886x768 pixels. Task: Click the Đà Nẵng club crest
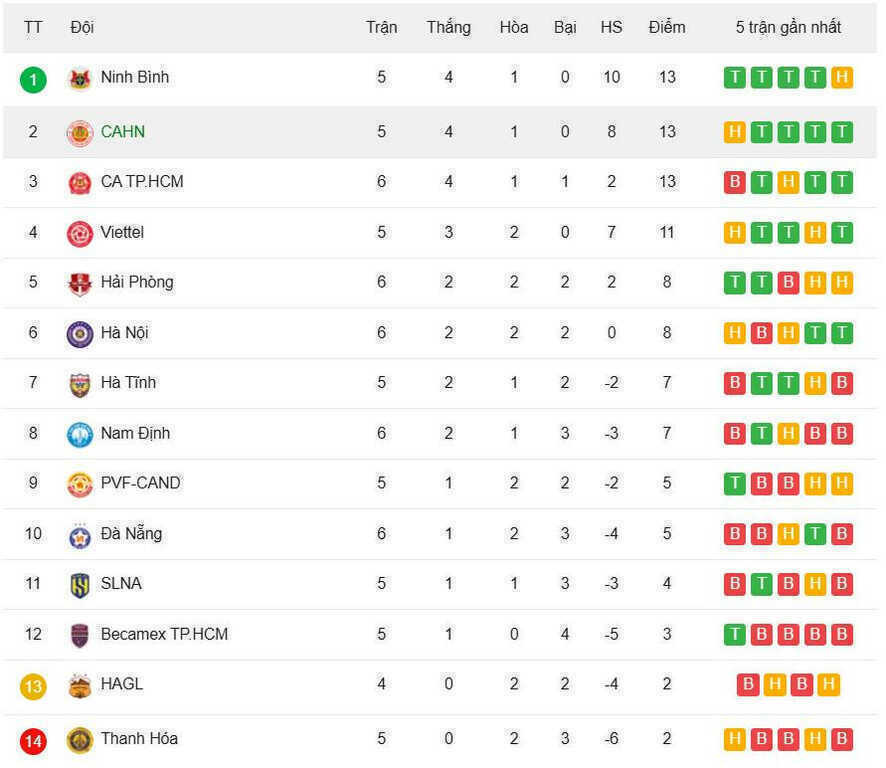[x=79, y=535]
